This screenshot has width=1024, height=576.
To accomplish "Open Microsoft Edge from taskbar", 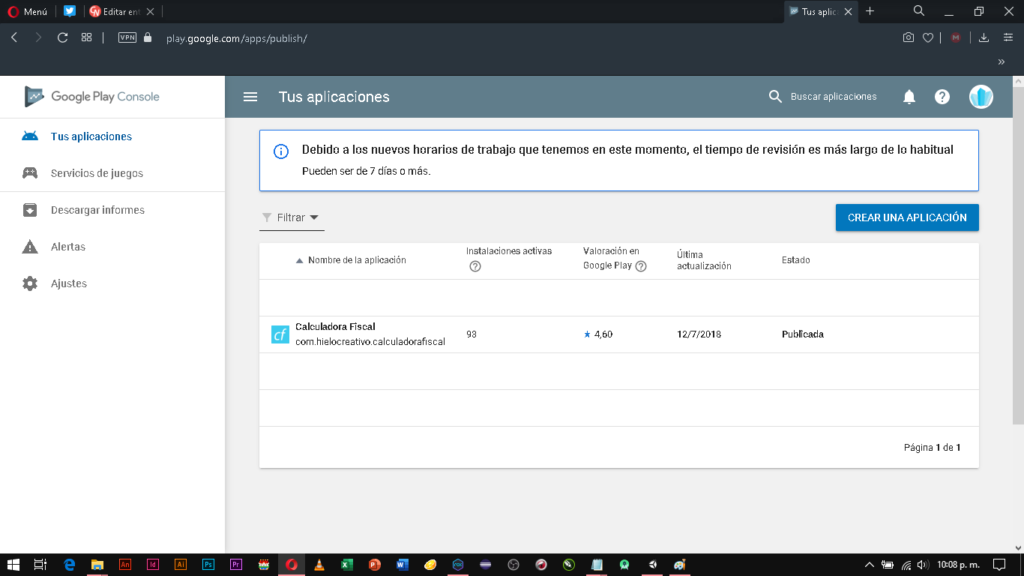I will click(x=69, y=565).
